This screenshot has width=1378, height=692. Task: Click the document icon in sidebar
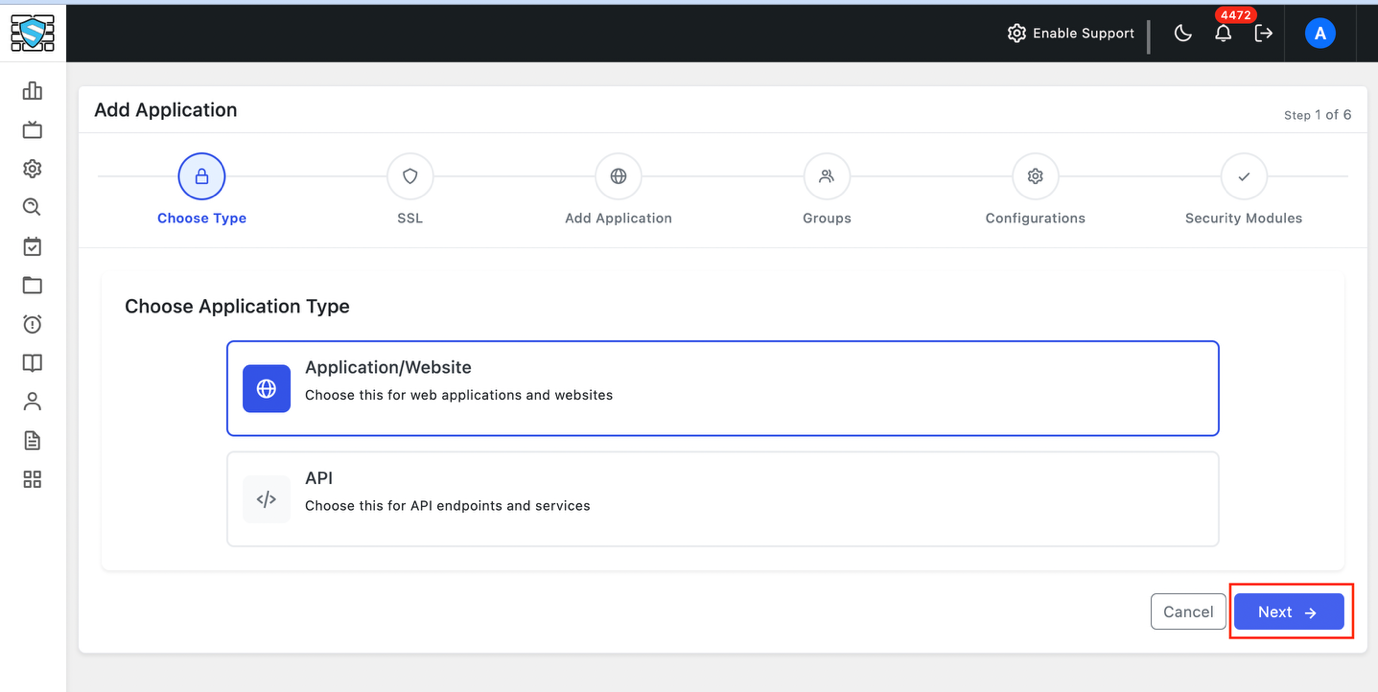tap(32, 441)
